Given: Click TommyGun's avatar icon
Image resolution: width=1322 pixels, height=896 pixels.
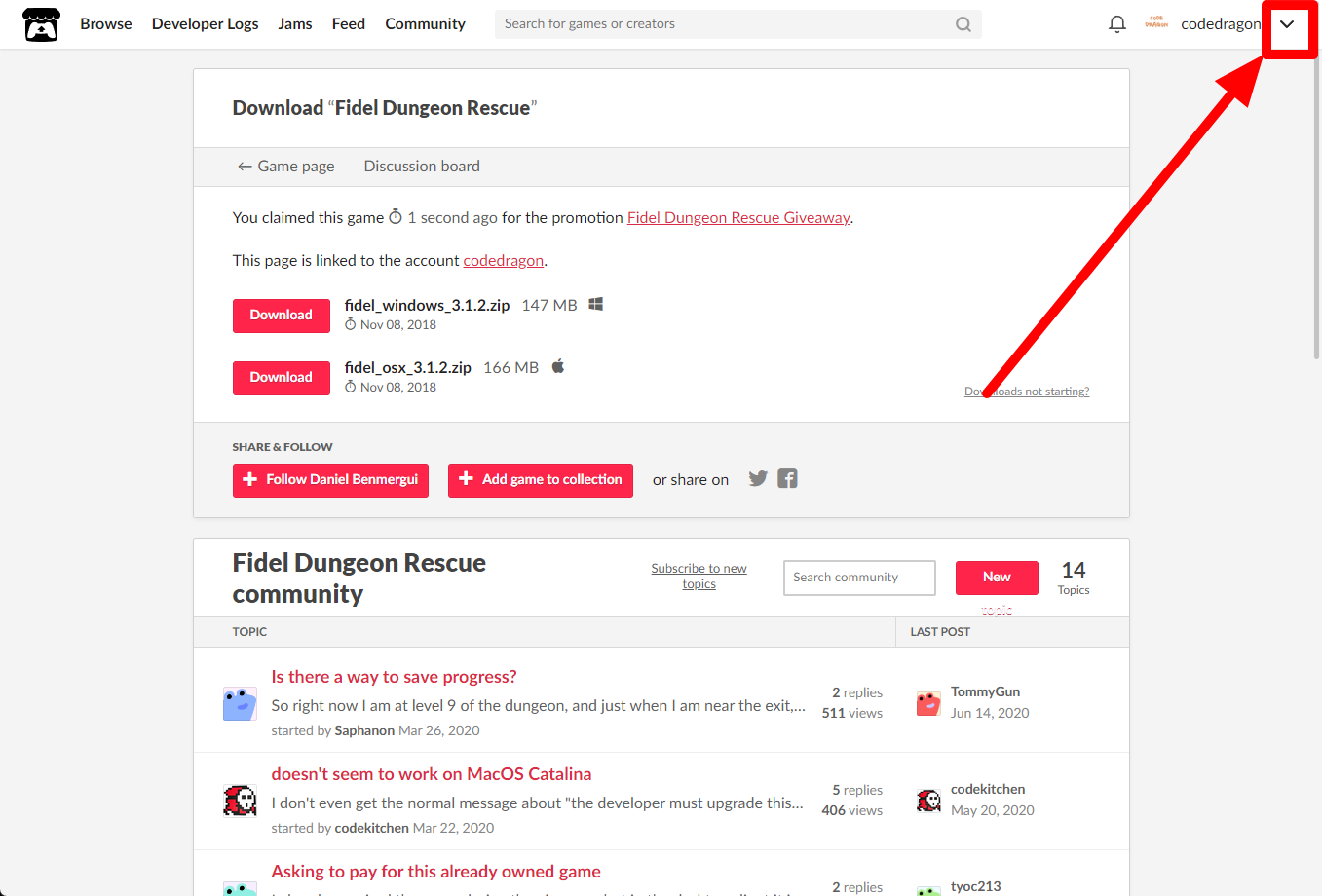Looking at the screenshot, I should point(928,703).
